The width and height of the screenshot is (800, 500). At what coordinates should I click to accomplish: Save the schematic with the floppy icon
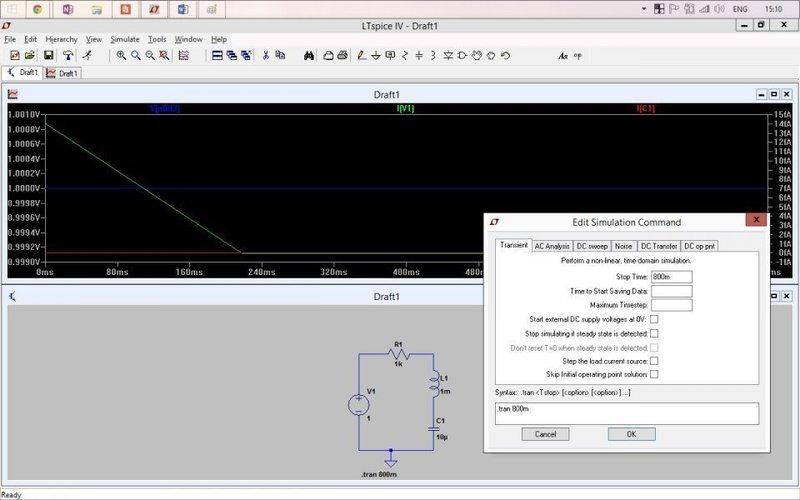pyautogui.click(x=48, y=56)
